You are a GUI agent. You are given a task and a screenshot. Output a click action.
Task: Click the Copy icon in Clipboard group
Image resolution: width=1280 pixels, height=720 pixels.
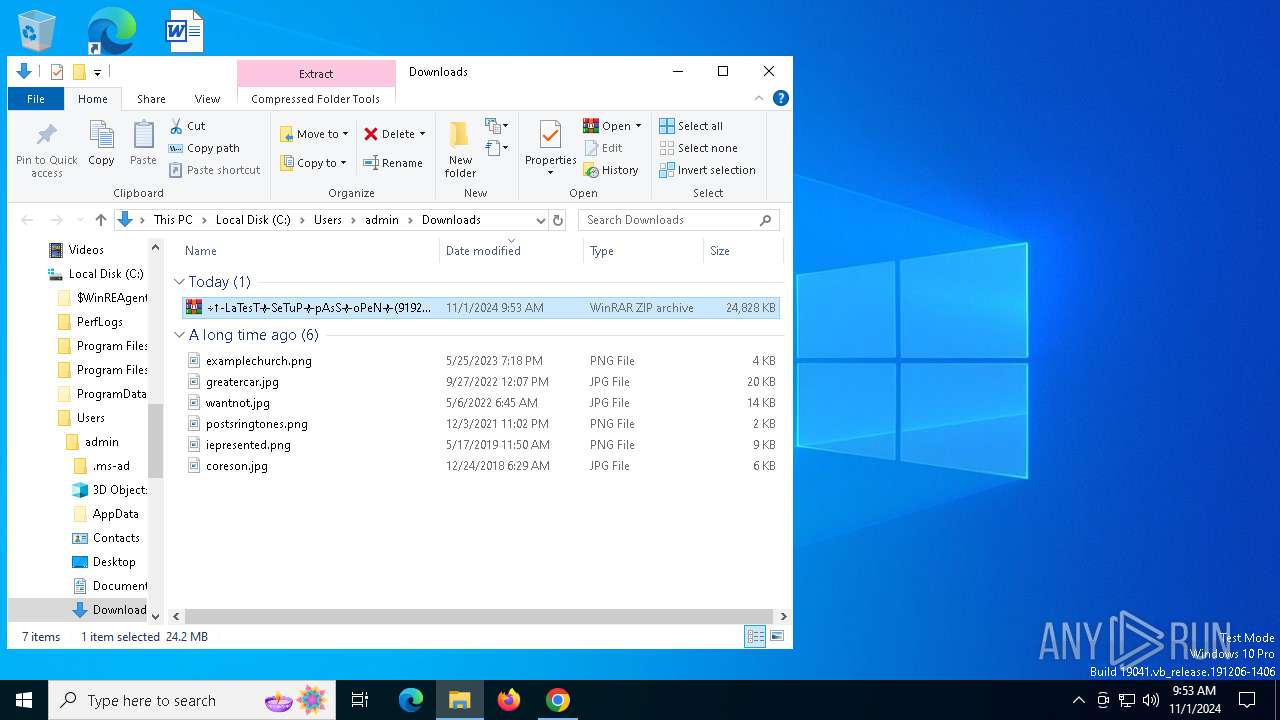click(101, 137)
